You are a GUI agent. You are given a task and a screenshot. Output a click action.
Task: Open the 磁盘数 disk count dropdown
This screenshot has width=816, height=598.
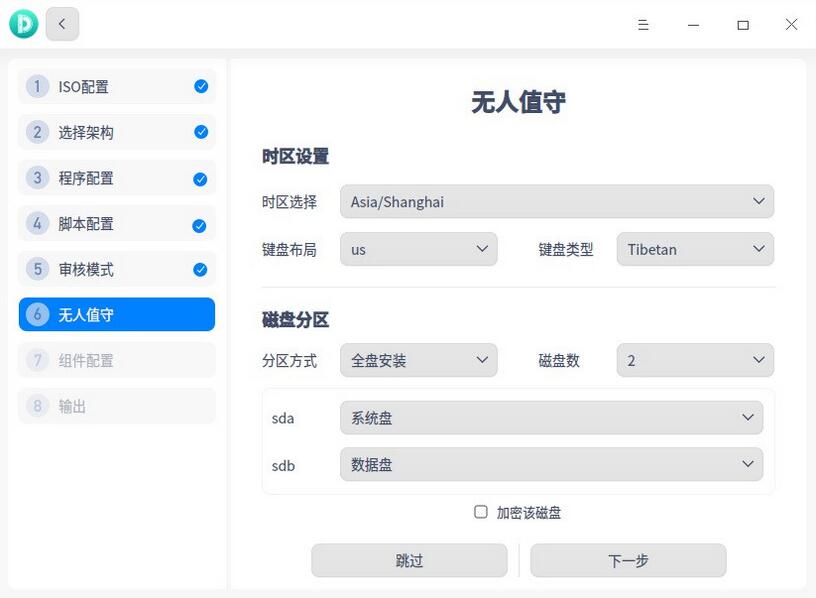695,360
